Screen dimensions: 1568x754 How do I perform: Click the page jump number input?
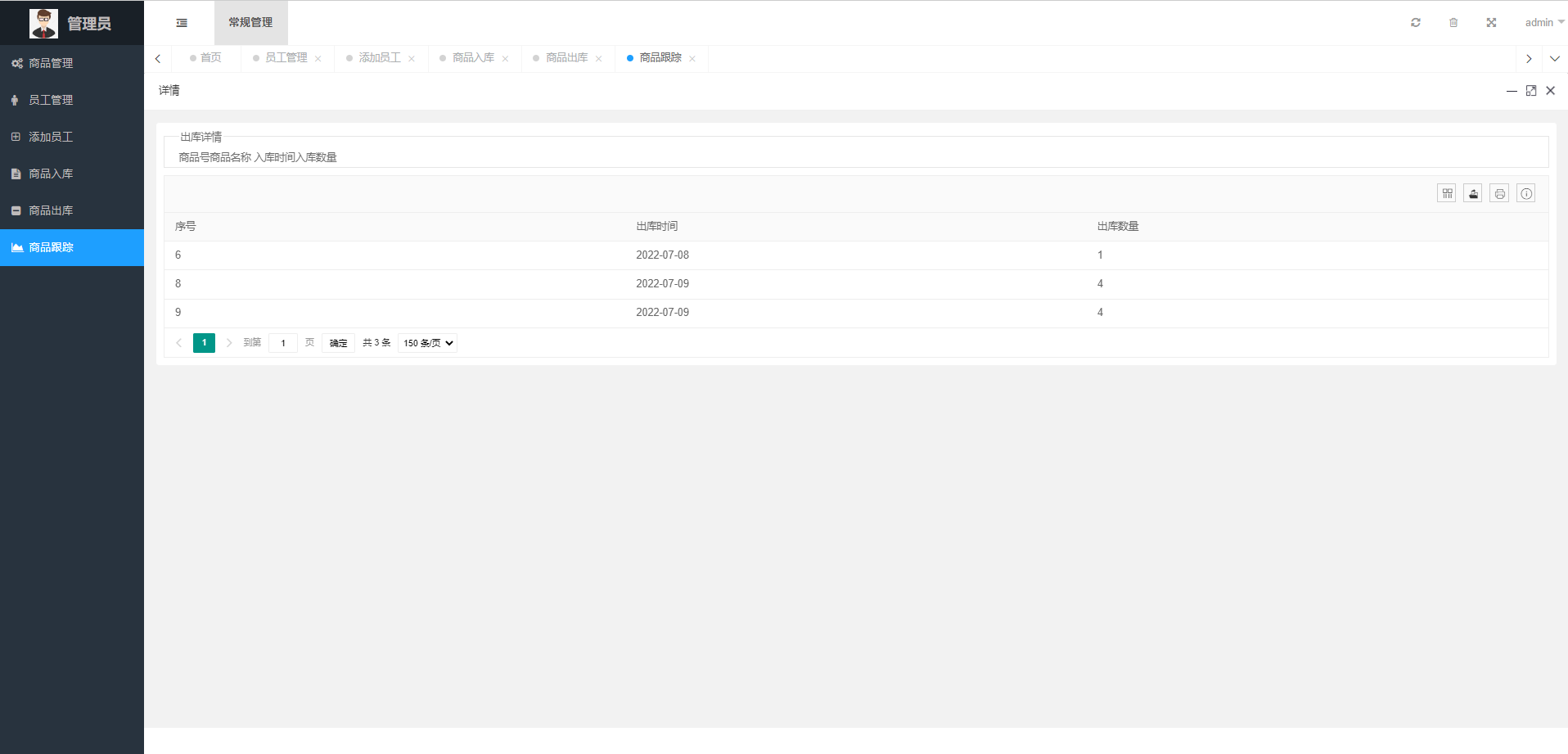(283, 343)
